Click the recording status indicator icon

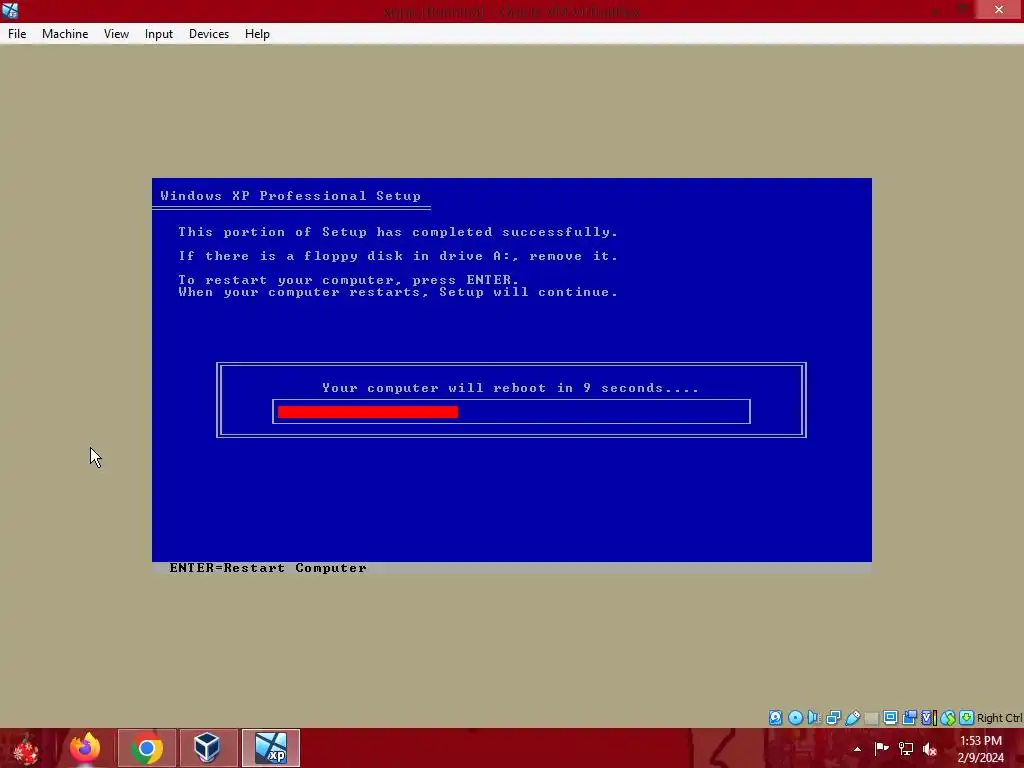point(909,718)
